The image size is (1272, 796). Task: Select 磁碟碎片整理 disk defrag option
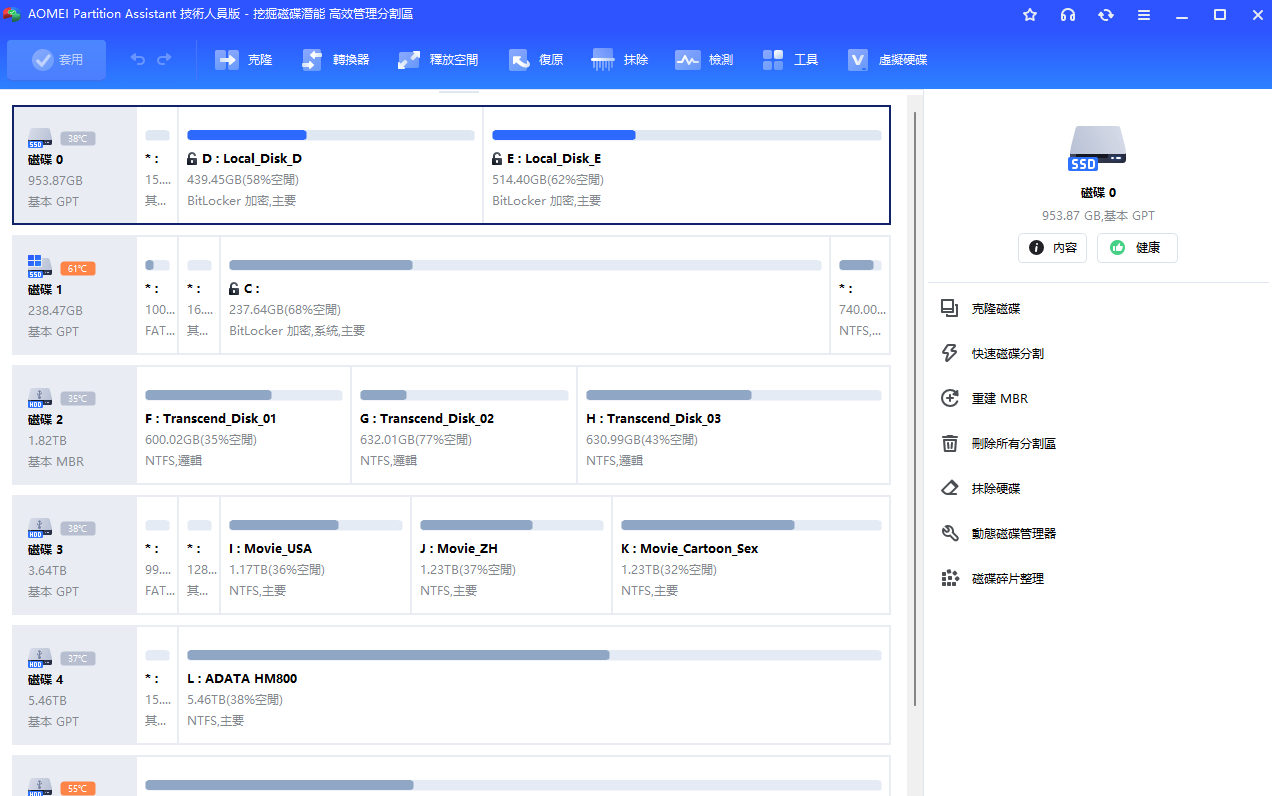point(1008,579)
